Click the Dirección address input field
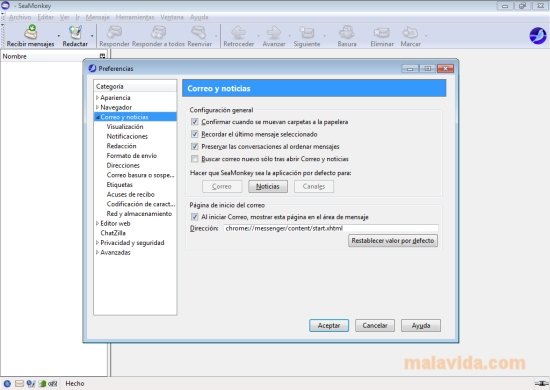This screenshot has width=550, height=390. (x=331, y=228)
